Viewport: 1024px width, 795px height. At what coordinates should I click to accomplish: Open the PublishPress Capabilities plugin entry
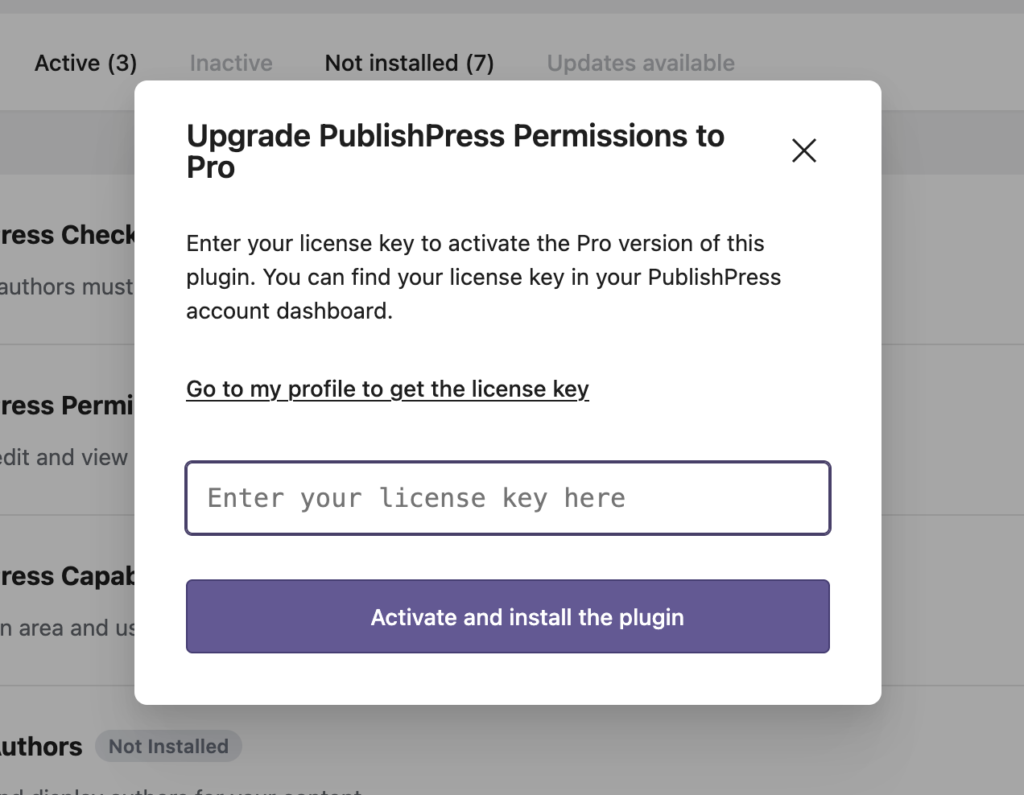pyautogui.click(x=65, y=576)
